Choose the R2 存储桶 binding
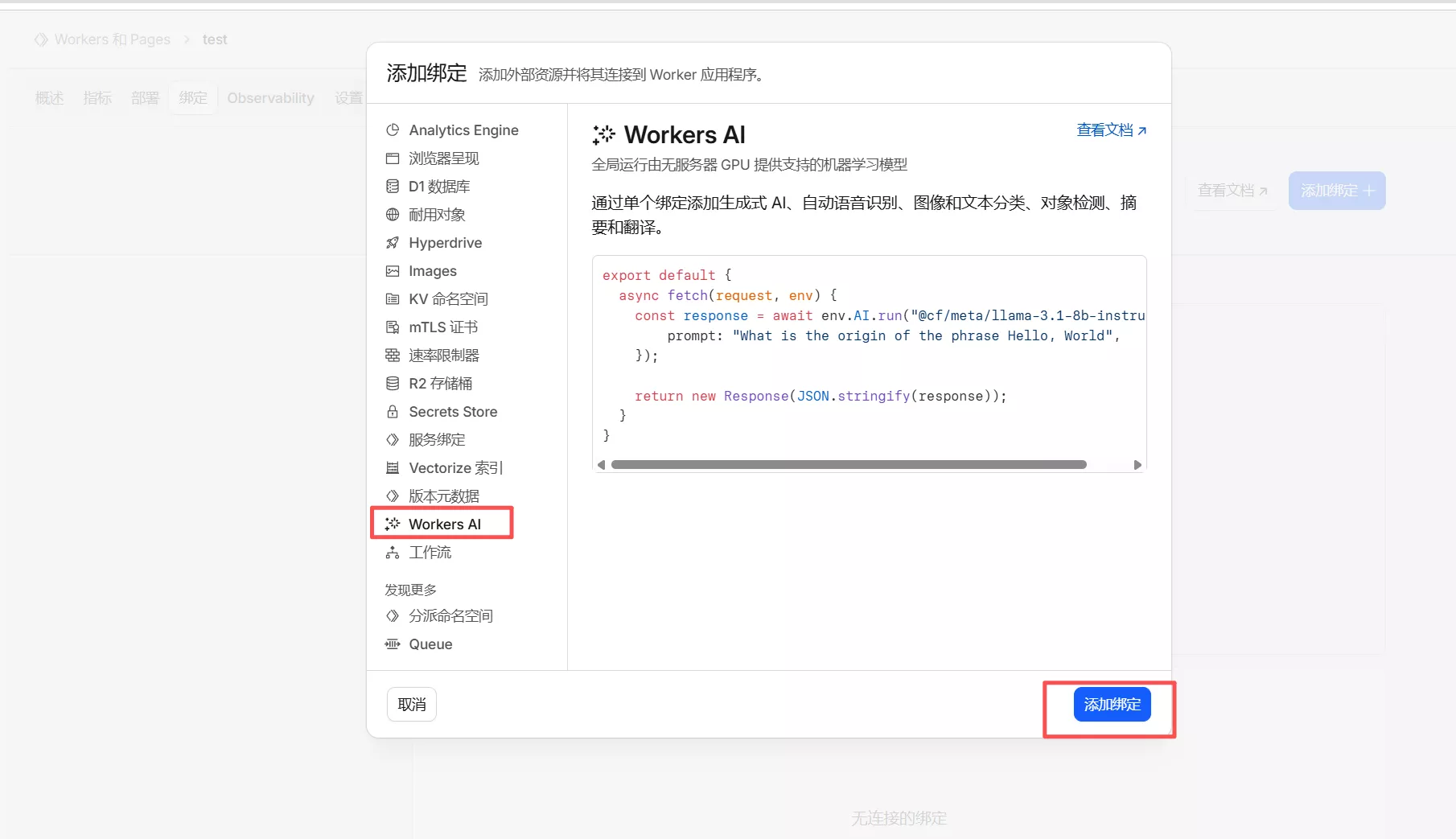The image size is (1456, 839). (x=439, y=383)
